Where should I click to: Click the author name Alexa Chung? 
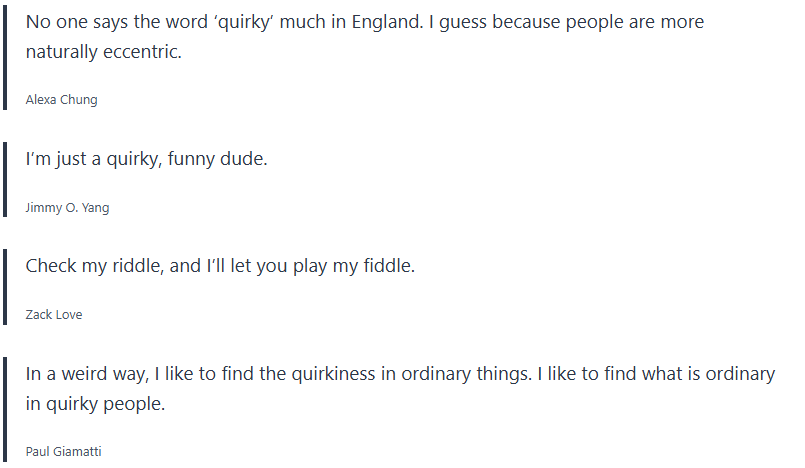[x=61, y=99]
